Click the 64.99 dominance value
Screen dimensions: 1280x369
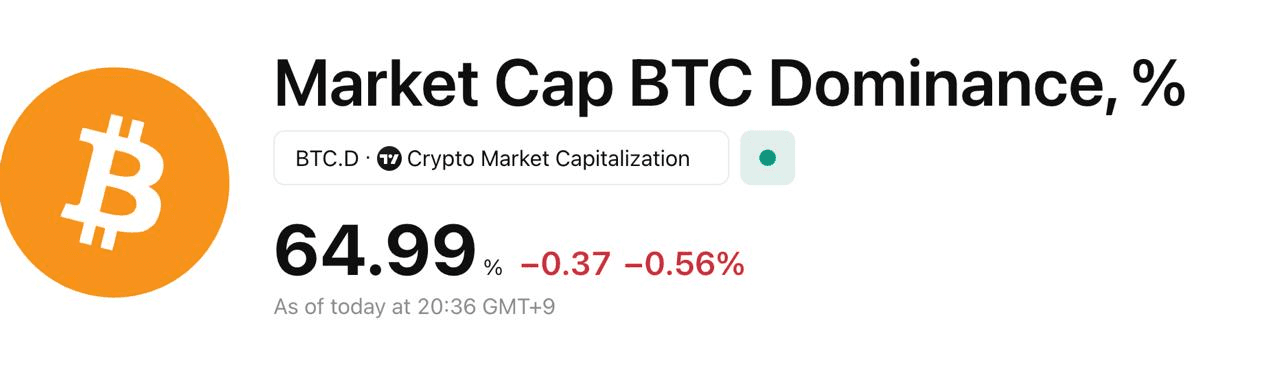[x=375, y=251]
